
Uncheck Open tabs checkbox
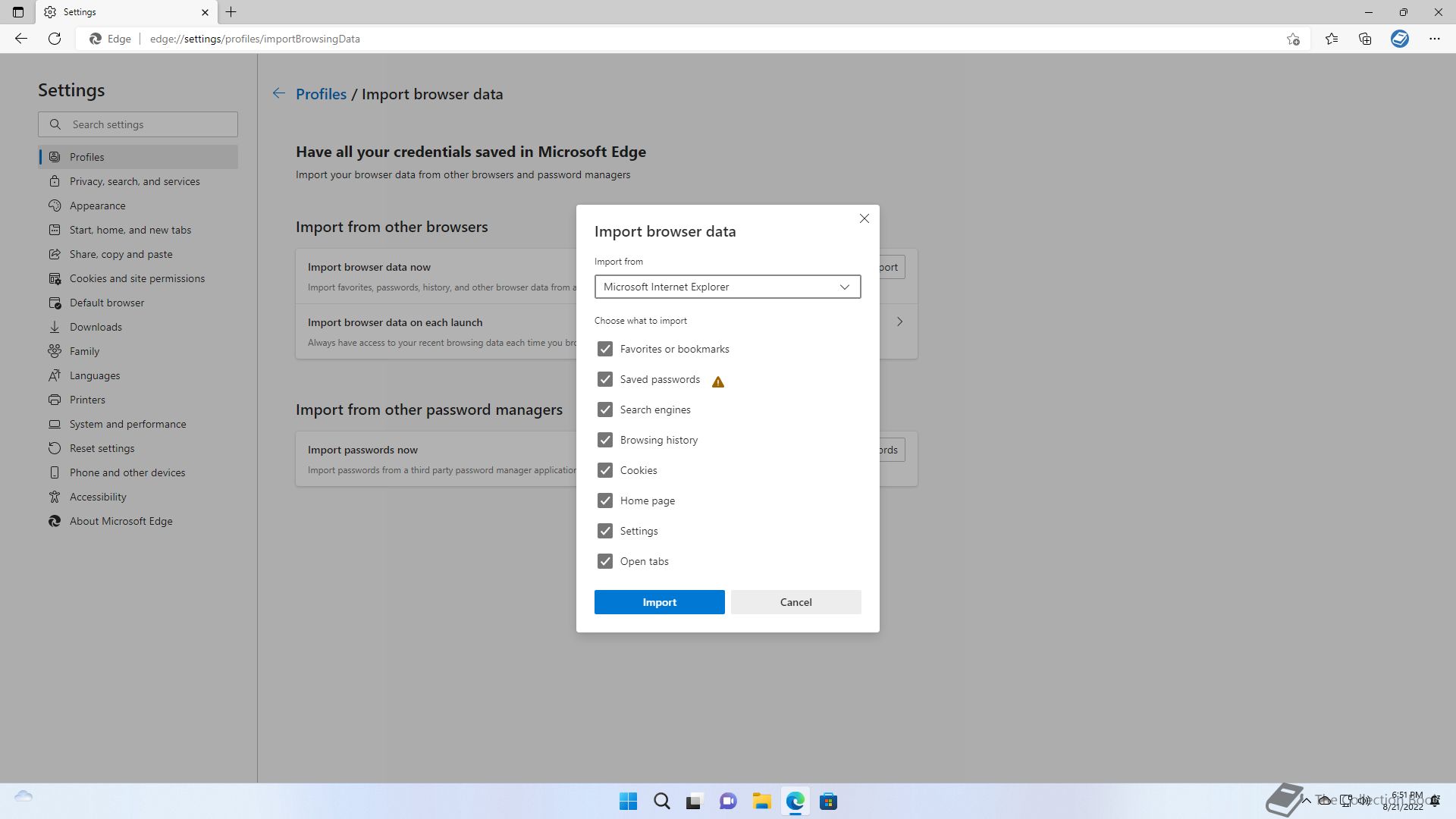click(x=605, y=561)
